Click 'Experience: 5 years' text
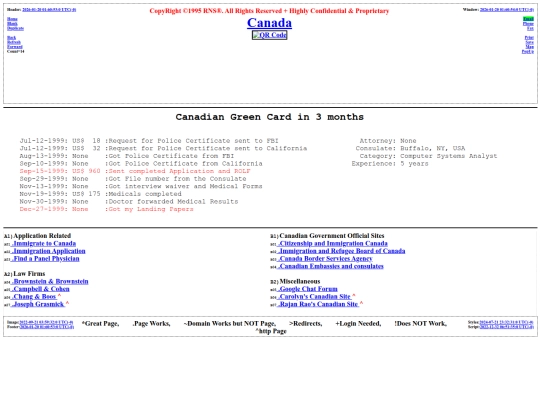This screenshot has width=540, height=405. point(390,164)
